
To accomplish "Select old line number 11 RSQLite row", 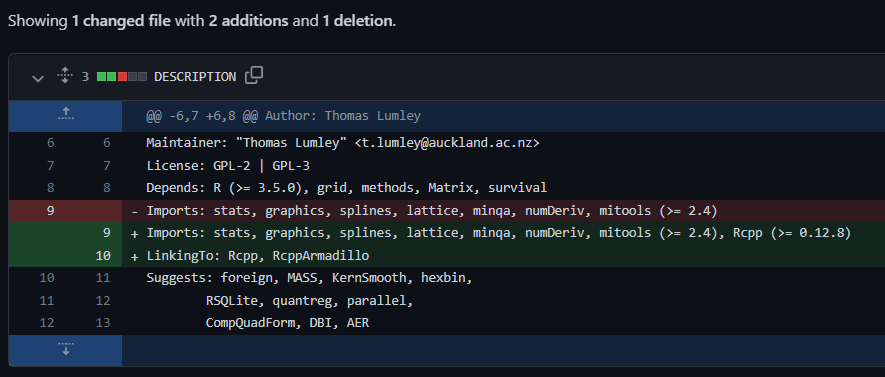I will click(x=47, y=301).
